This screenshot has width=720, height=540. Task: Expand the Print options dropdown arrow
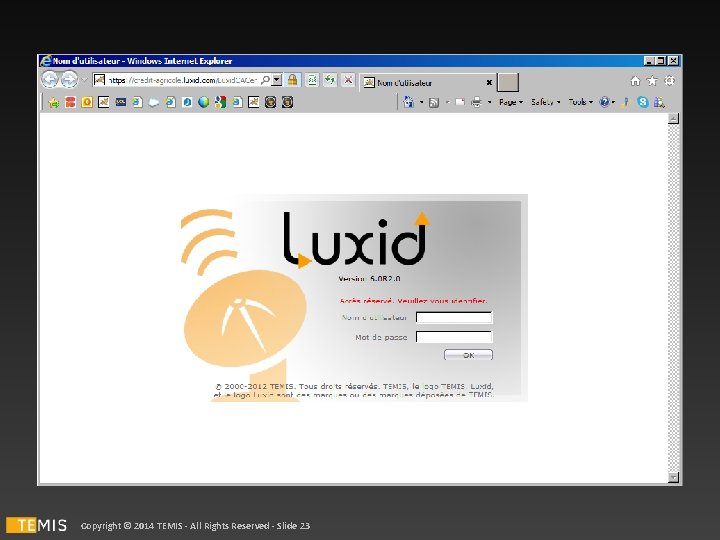(489, 102)
